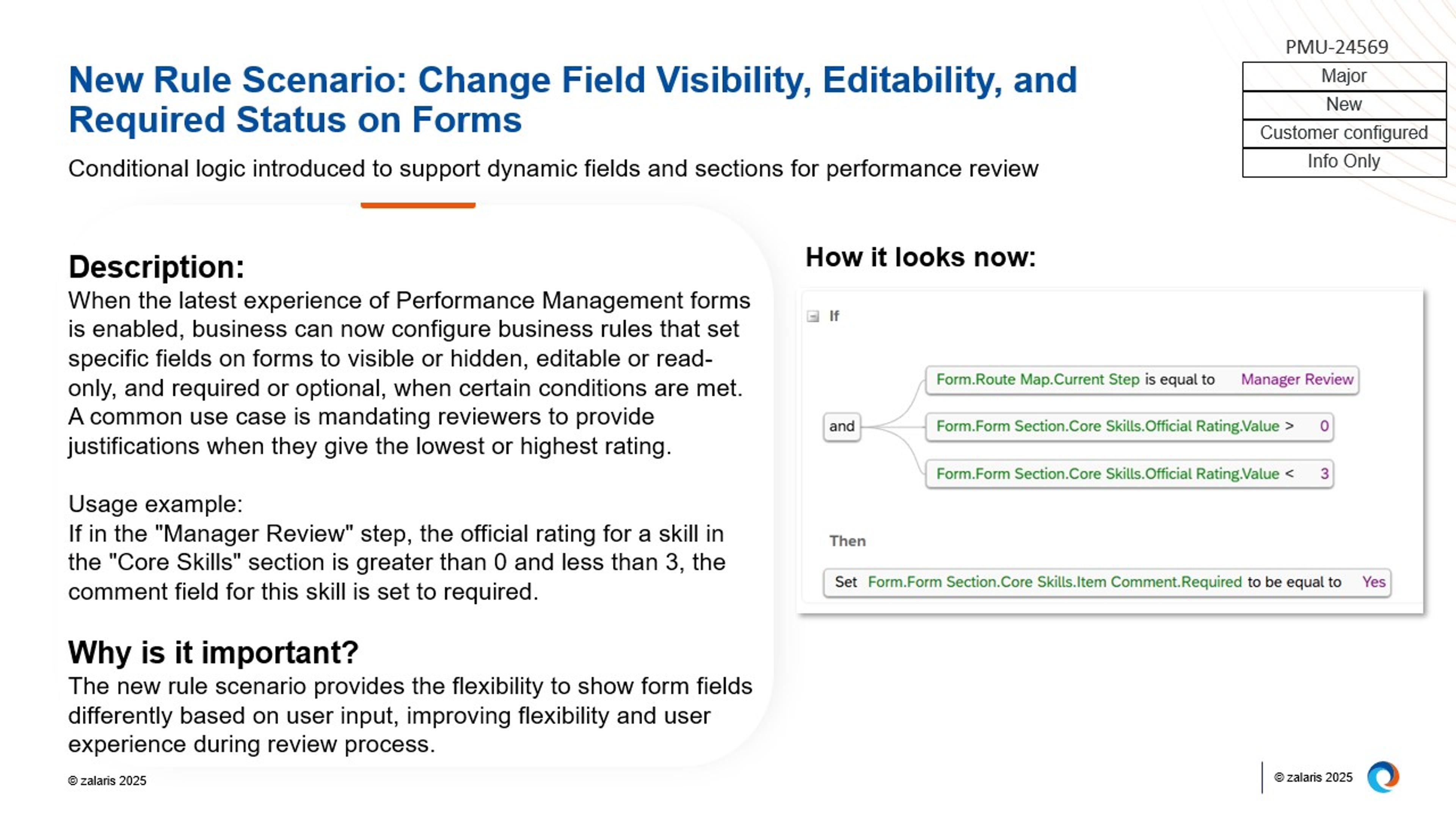This screenshot has height=819, width=1456.
Task: Change the Yes value in the Set action
Action: coord(1376,582)
